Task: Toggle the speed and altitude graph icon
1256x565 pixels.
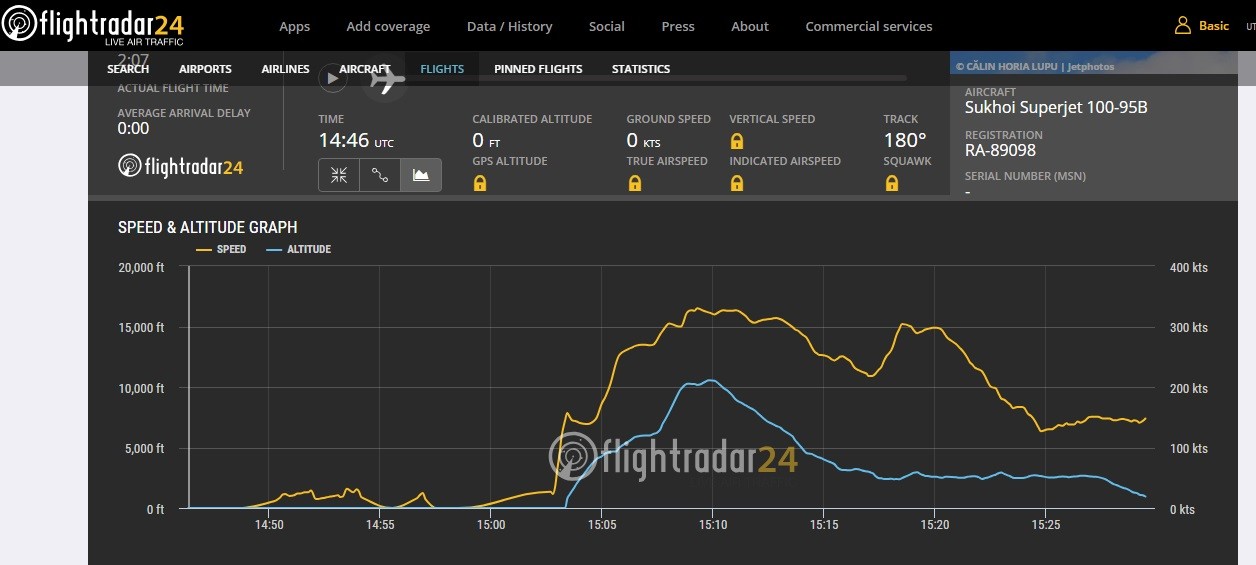Action: tap(421, 175)
